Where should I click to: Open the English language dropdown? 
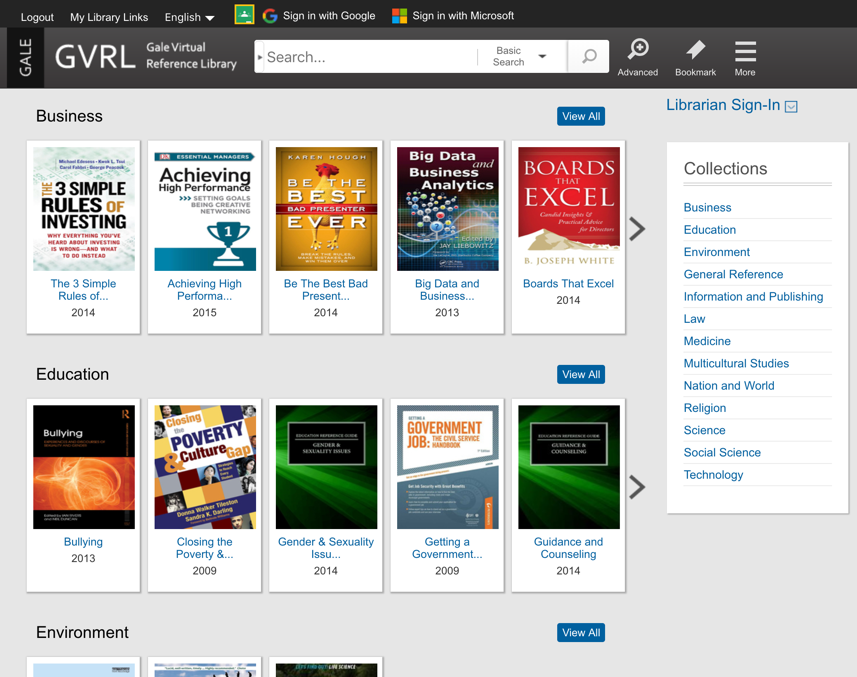[189, 17]
